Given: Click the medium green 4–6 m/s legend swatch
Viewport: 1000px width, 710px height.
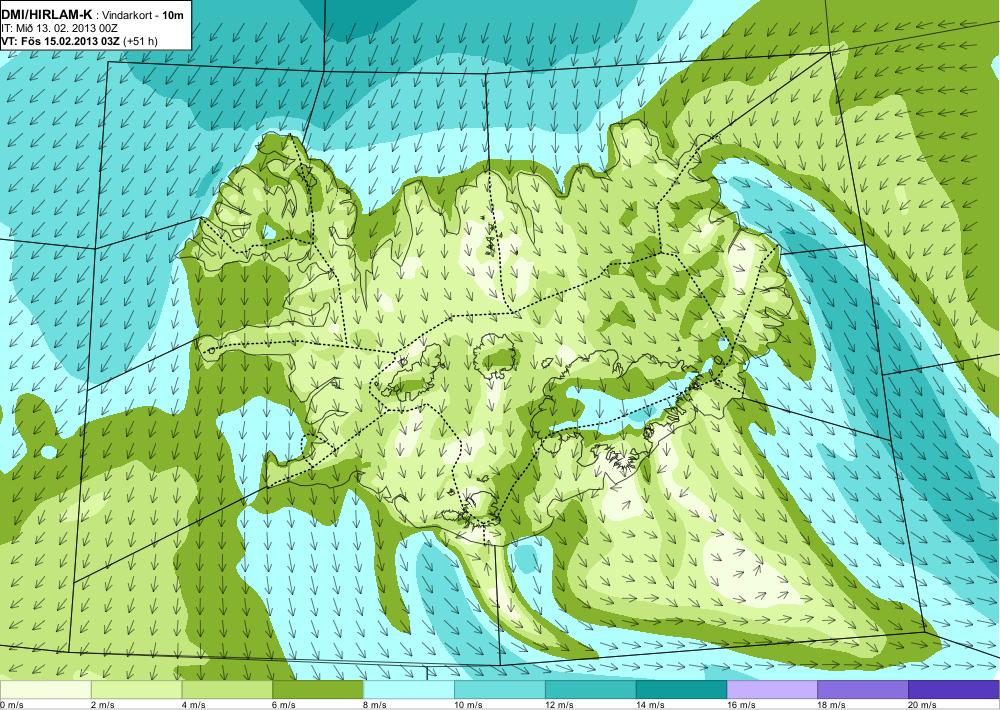Looking at the screenshot, I should tap(227, 690).
